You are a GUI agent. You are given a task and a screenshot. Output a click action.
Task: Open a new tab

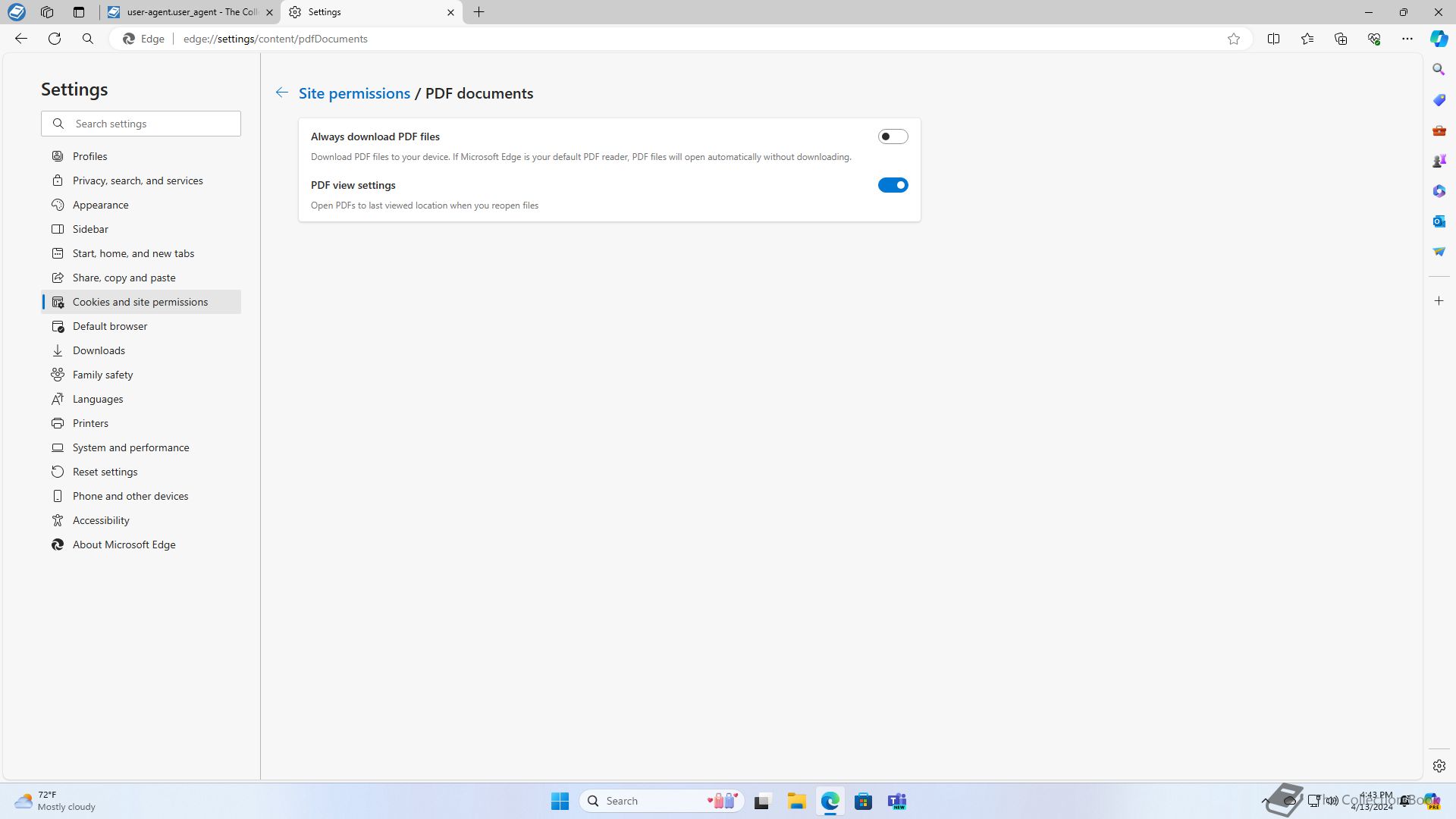click(x=479, y=12)
